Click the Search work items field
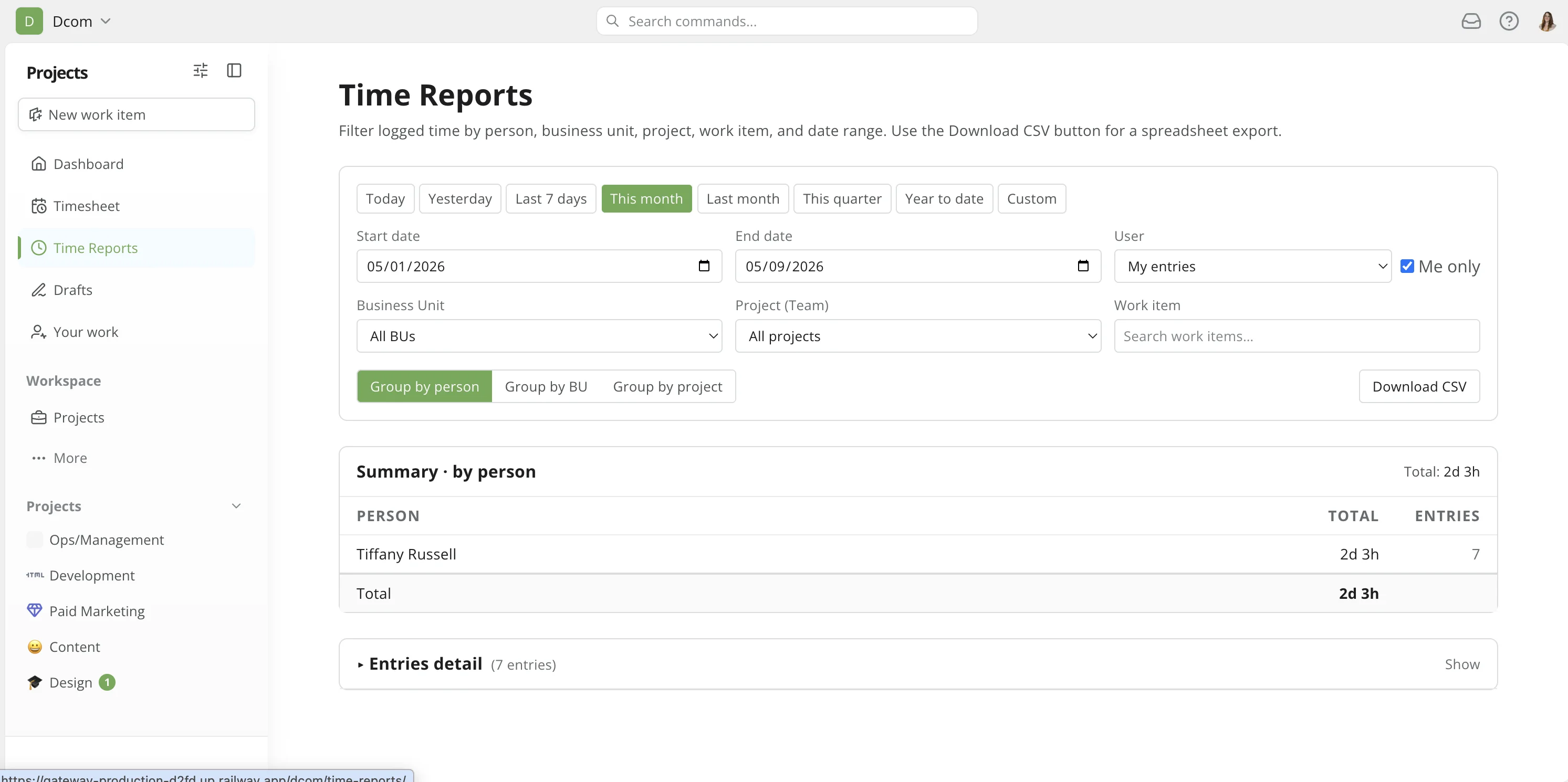This screenshot has width=1568, height=782. [1297, 336]
